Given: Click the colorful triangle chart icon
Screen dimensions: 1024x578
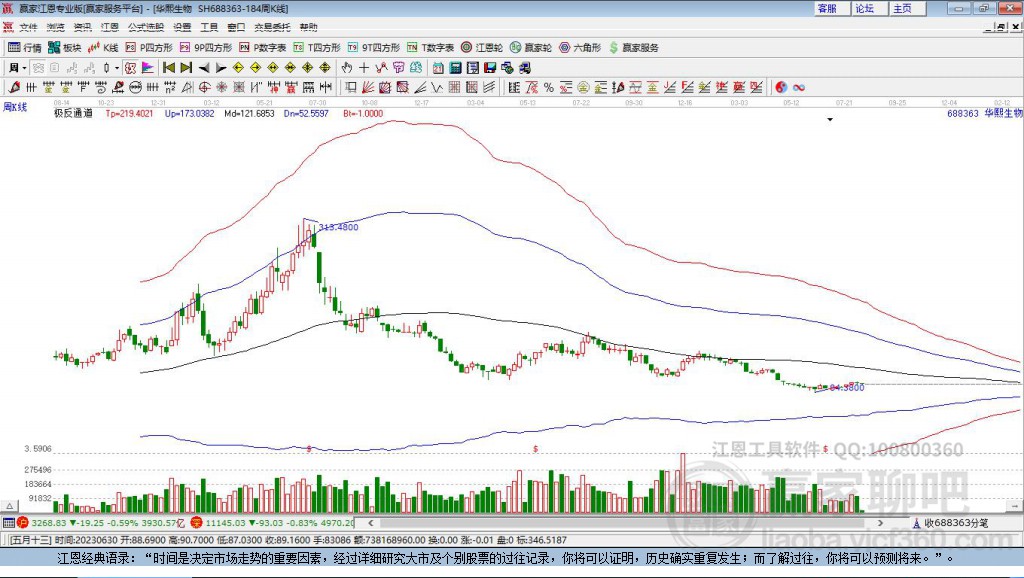Looking at the screenshot, I should coord(148,68).
